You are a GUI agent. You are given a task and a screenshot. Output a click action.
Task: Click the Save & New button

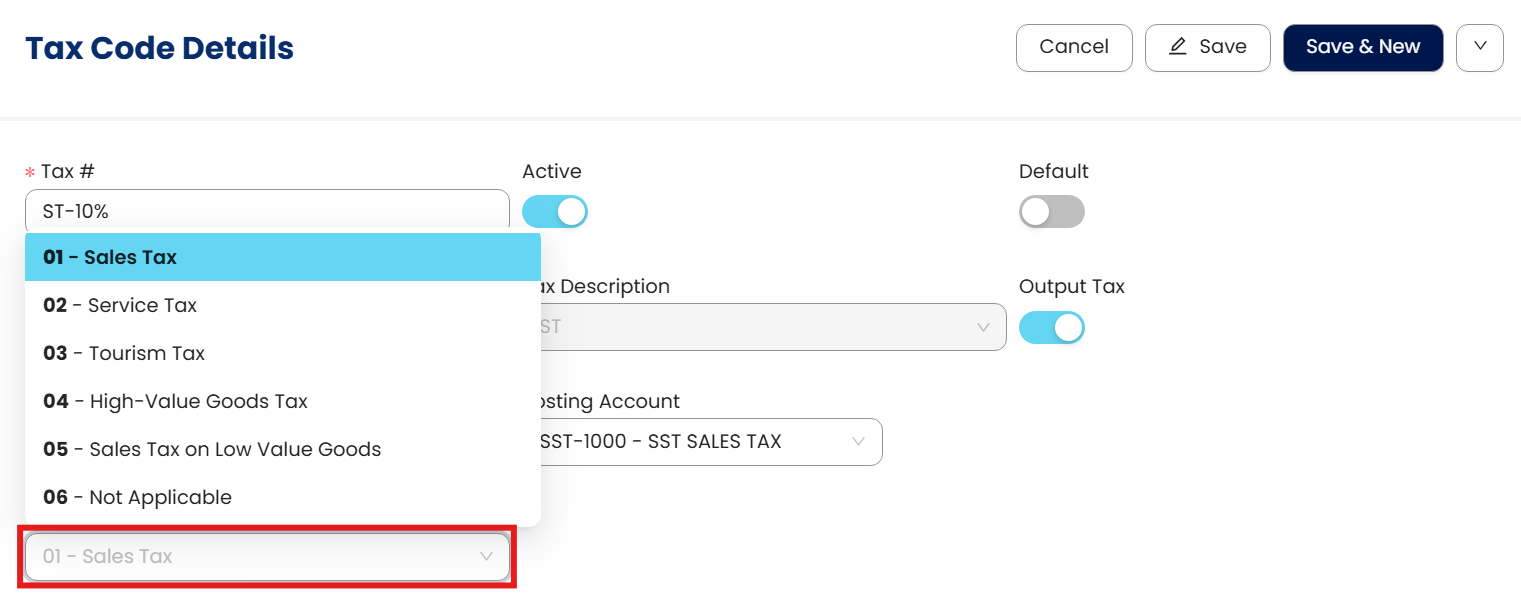pyautogui.click(x=1363, y=47)
